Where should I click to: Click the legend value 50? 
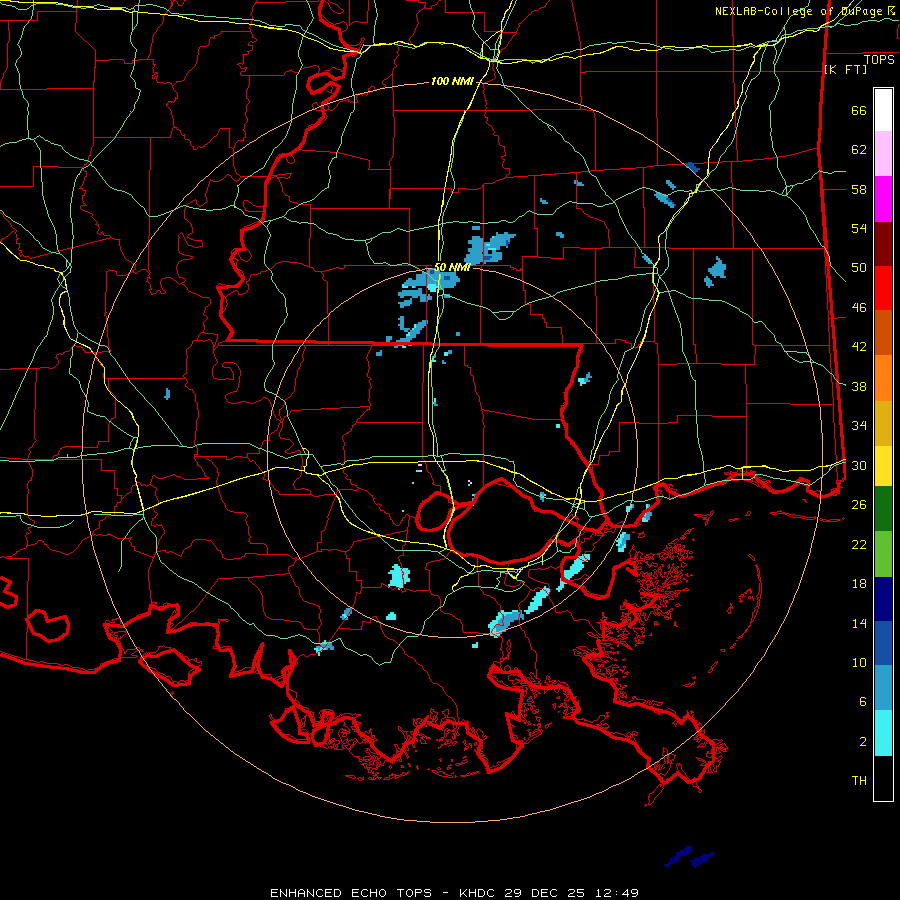click(859, 268)
